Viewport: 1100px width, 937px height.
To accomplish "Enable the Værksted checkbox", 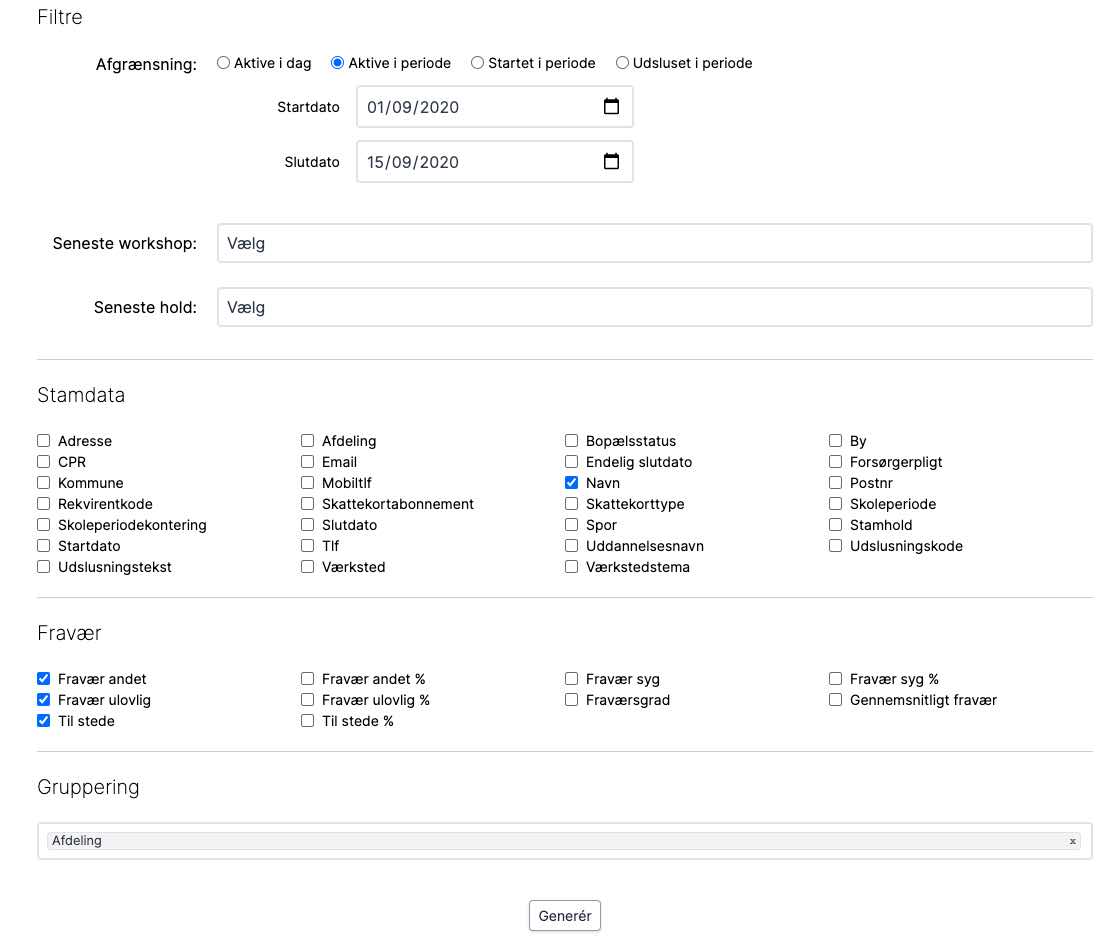I will pos(307,567).
